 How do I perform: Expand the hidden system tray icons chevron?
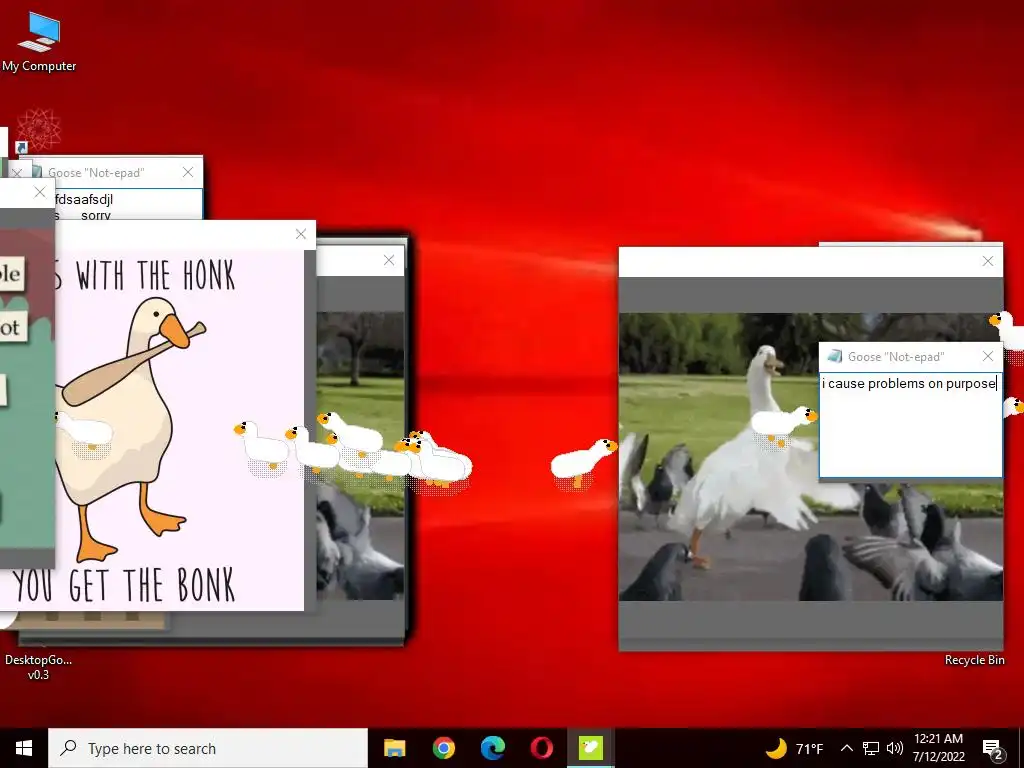[x=846, y=748]
